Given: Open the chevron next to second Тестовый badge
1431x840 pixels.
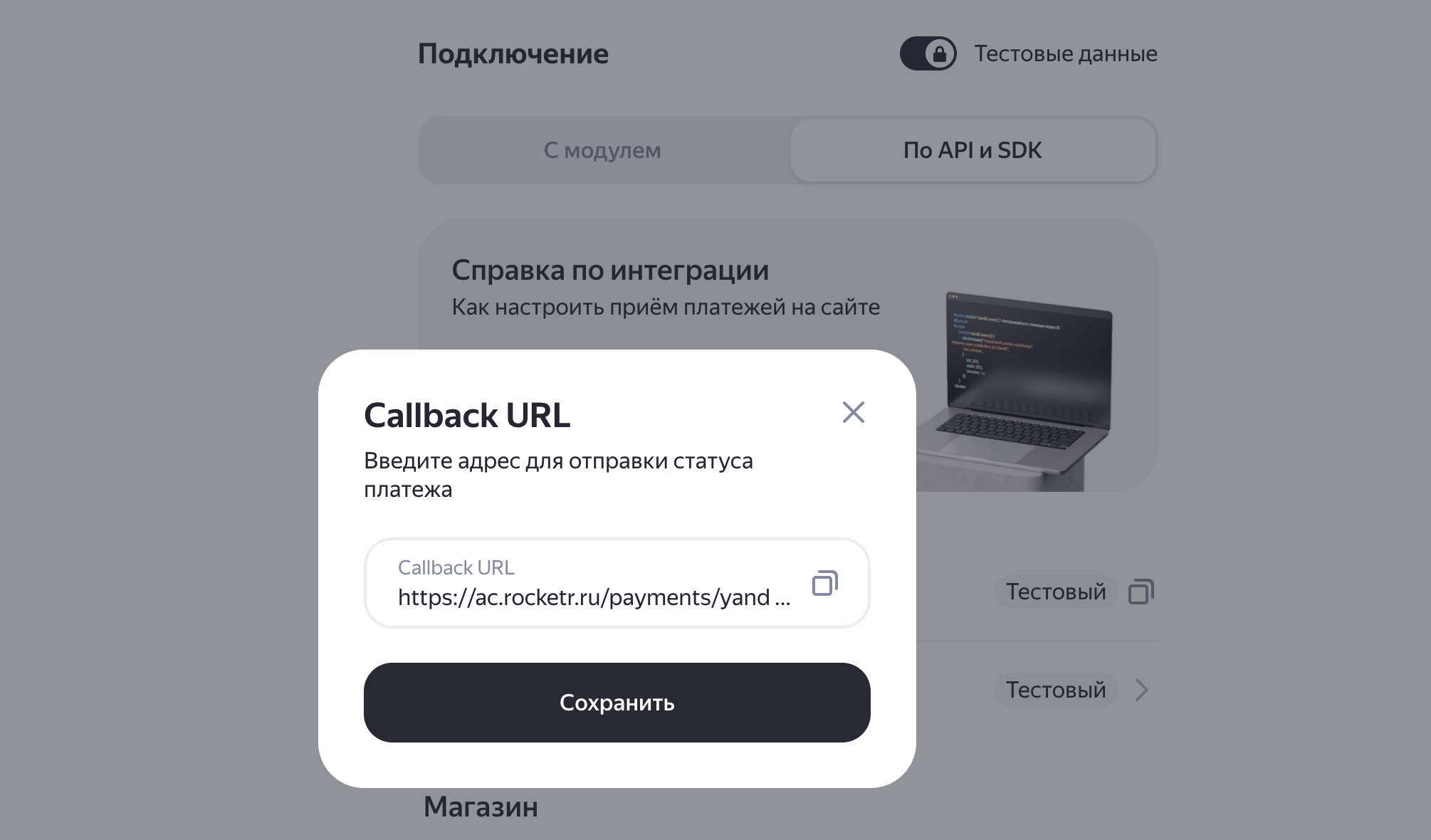Looking at the screenshot, I should coord(1142,690).
